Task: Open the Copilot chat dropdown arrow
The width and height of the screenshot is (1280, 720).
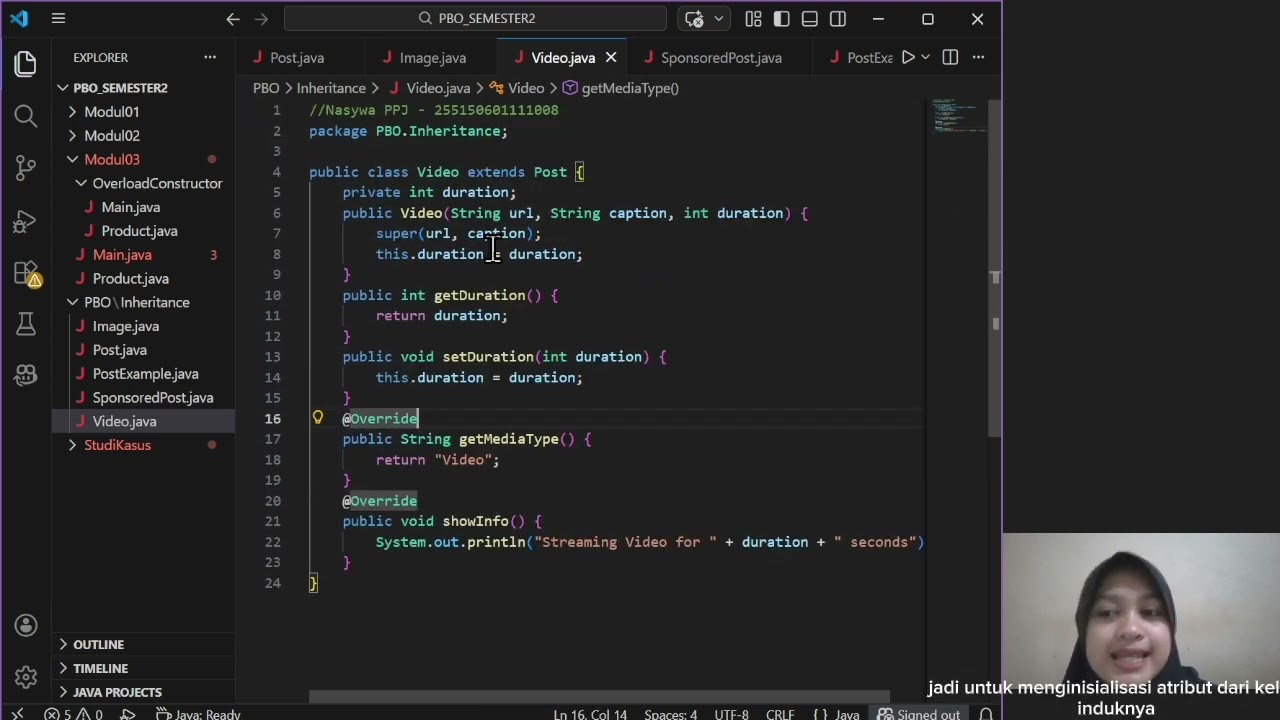Action: tap(718, 18)
